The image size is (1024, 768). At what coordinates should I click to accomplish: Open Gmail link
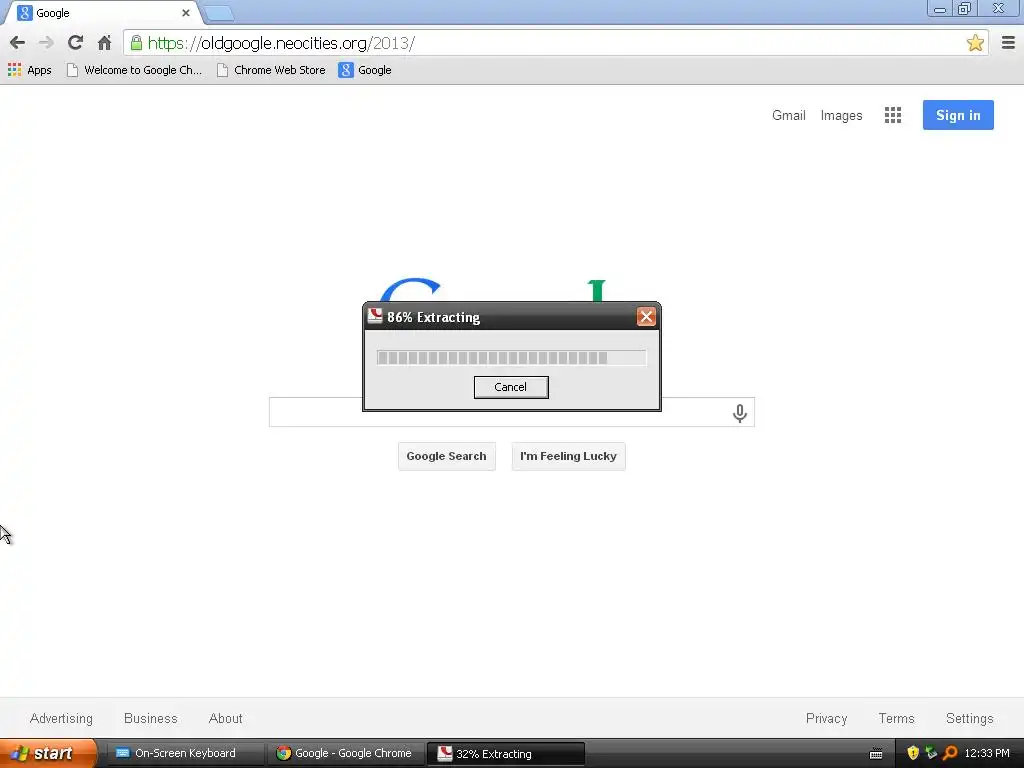[x=788, y=116]
